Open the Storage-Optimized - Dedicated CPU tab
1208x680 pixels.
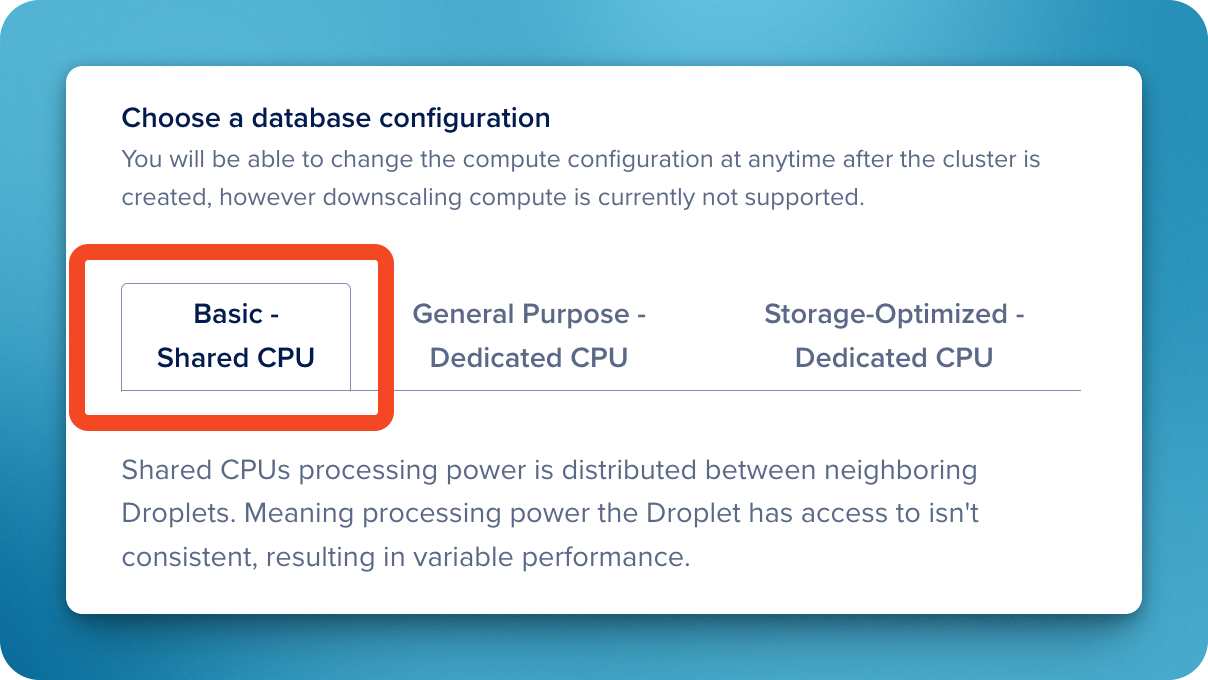894,336
